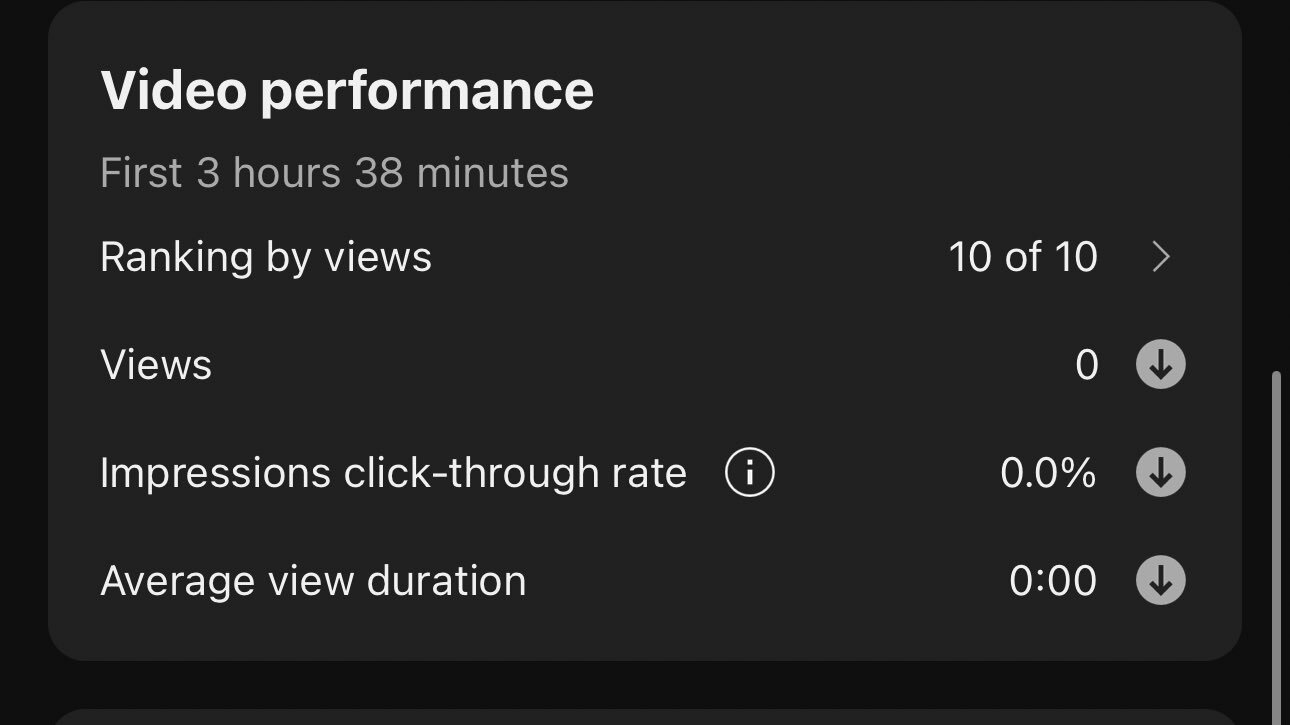Tap the down arrow next to Average view duration
Viewport: 1290px width, 725px height.
pos(1161,580)
